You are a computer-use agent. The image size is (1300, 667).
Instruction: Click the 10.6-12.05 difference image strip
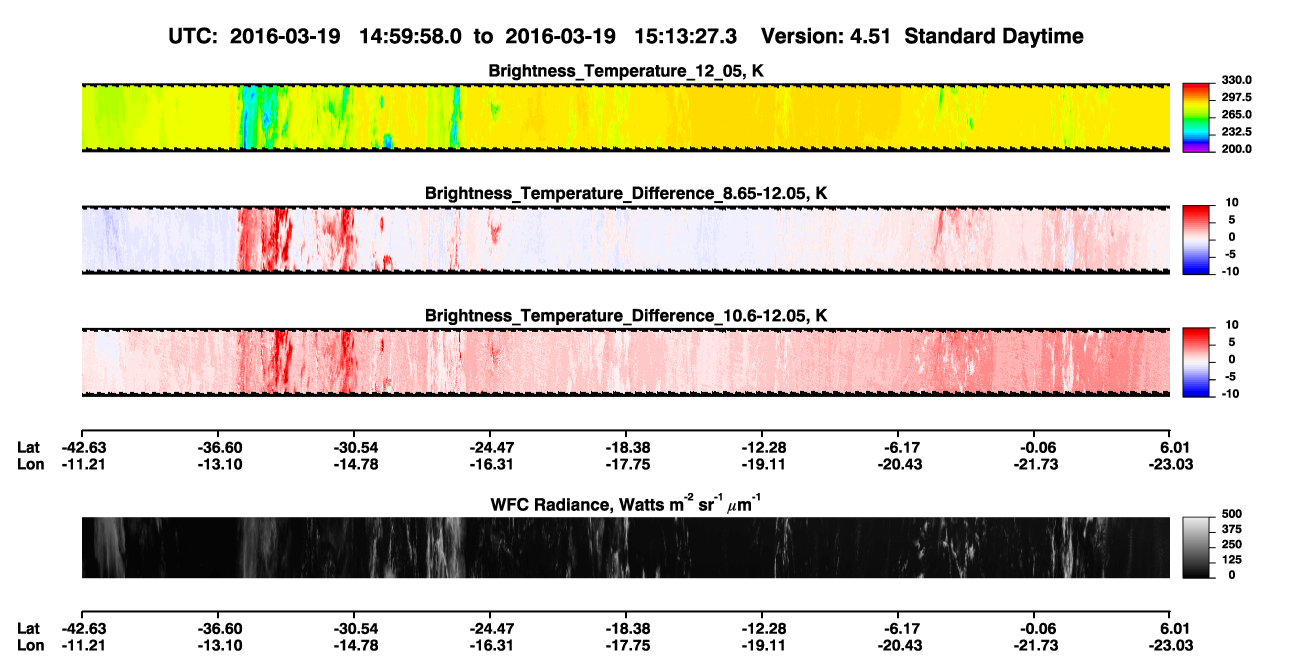(x=625, y=361)
